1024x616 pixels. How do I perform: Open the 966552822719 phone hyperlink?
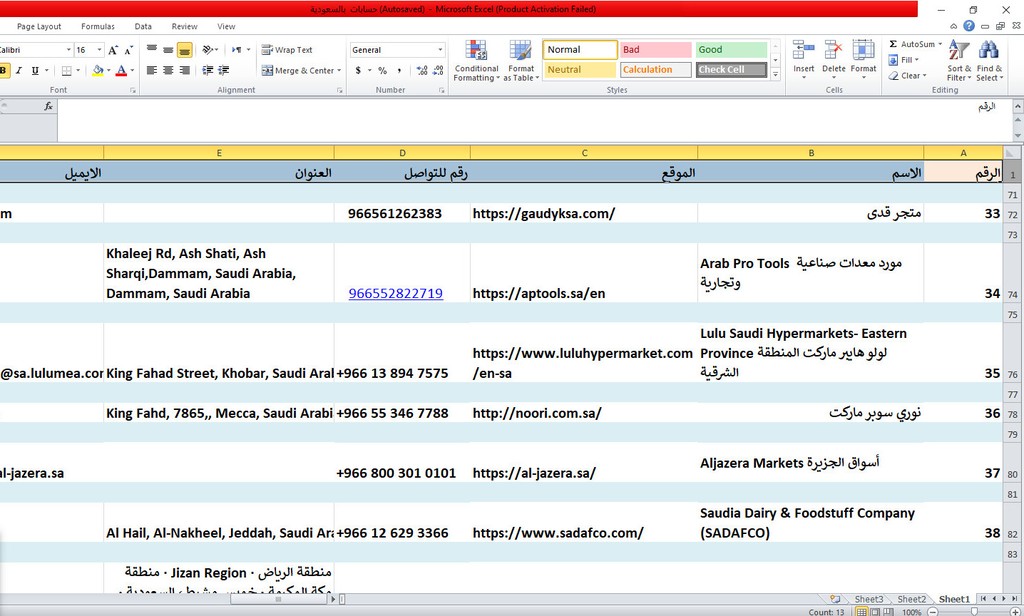pos(396,293)
